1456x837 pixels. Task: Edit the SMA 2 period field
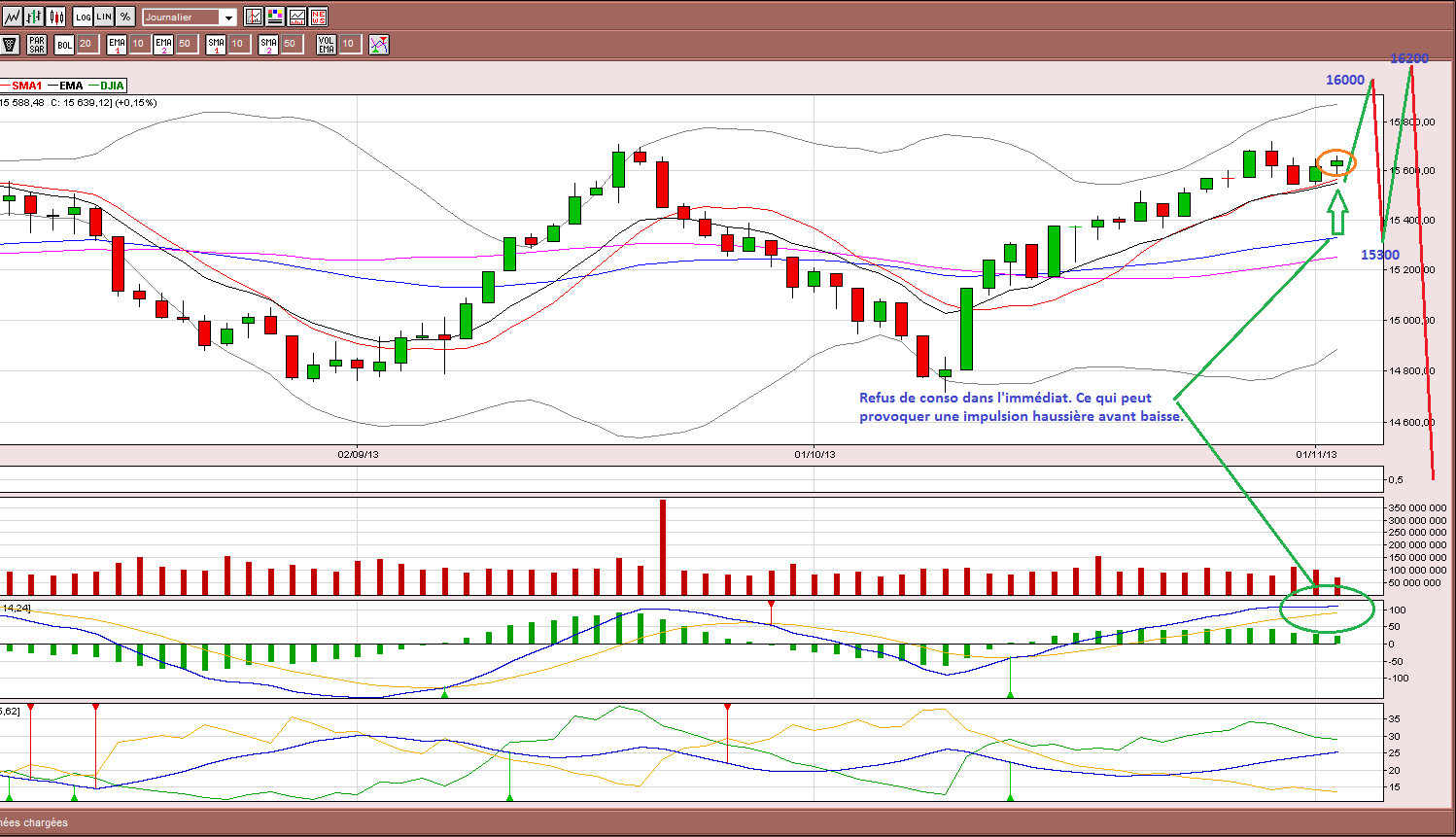click(x=292, y=44)
